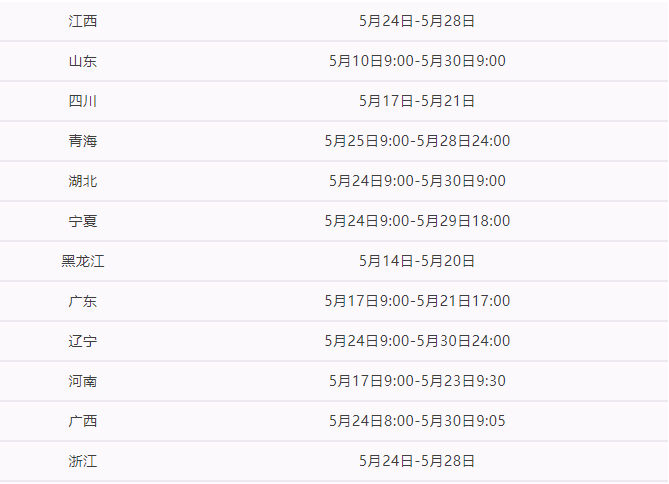The width and height of the screenshot is (669, 484).
Task: Select the 5月17日9:00-5月21日17:00 cell
Action: (417, 301)
